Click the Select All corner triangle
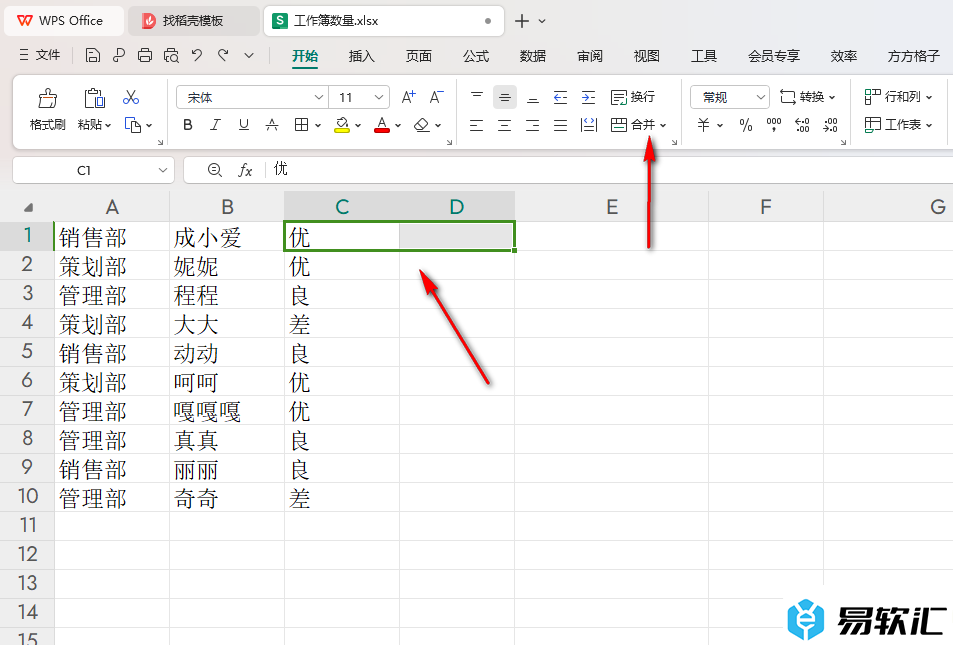Viewport: 953px width, 645px height. (x=28, y=207)
